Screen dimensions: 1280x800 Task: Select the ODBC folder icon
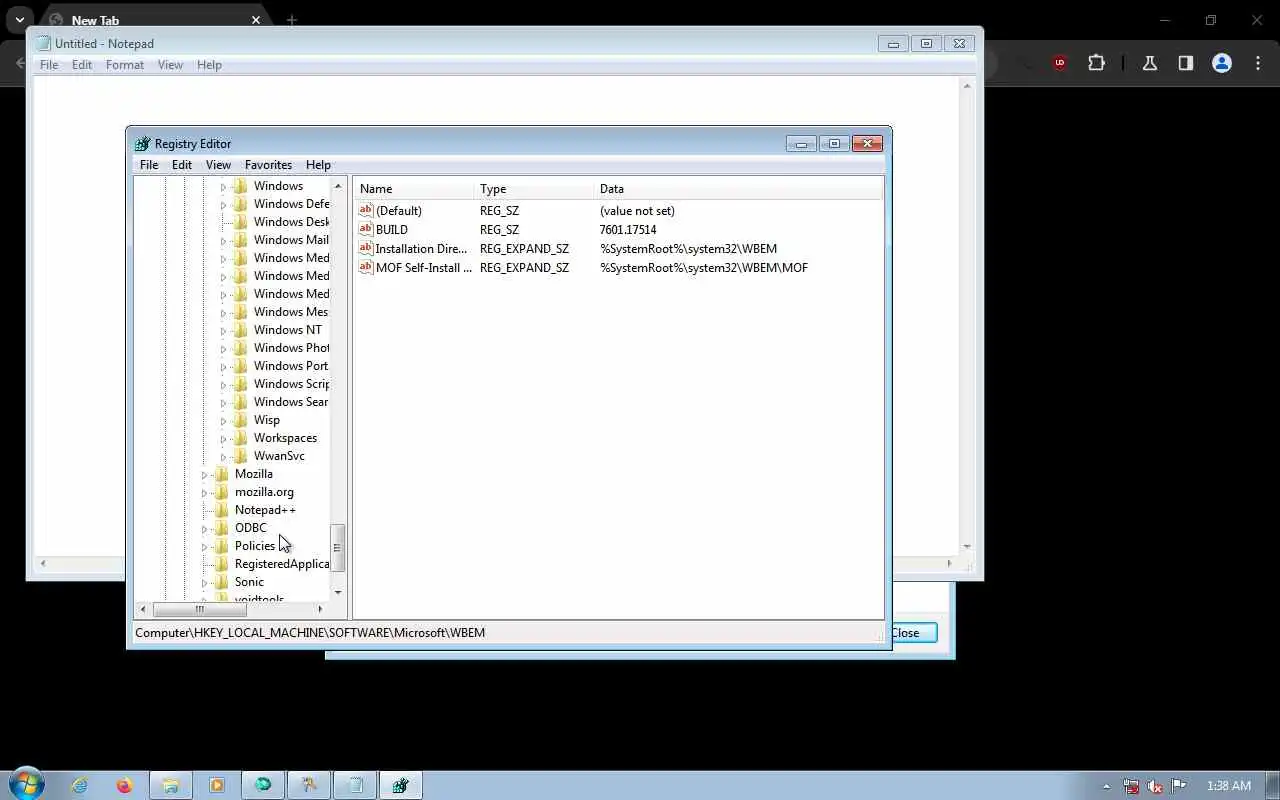pos(222,528)
